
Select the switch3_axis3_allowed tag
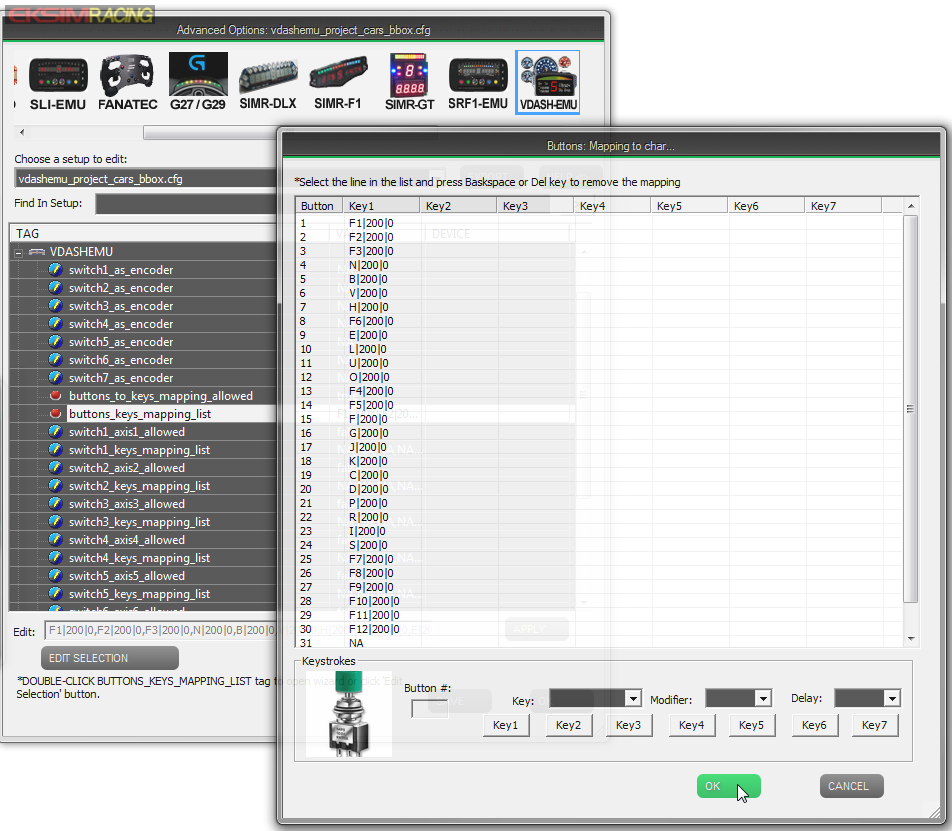(126, 504)
